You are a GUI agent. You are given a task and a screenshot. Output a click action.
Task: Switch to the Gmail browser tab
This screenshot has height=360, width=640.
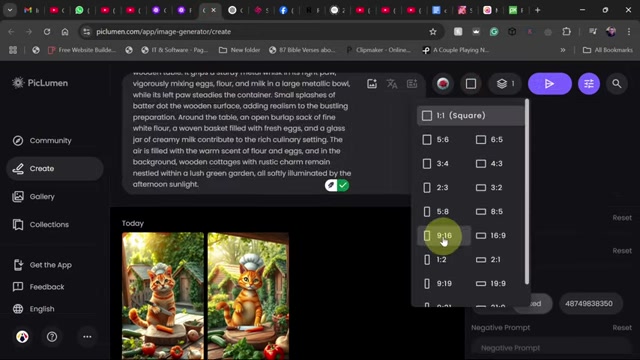(x=31, y=10)
